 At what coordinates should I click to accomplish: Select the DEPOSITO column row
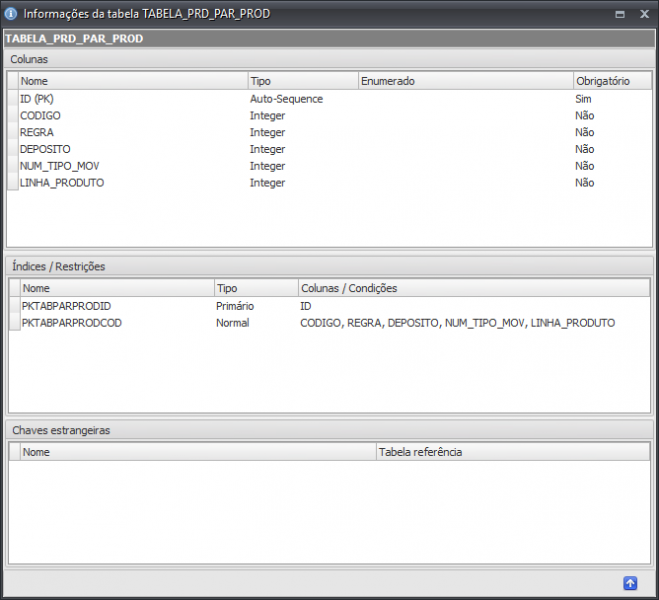(x=330, y=149)
